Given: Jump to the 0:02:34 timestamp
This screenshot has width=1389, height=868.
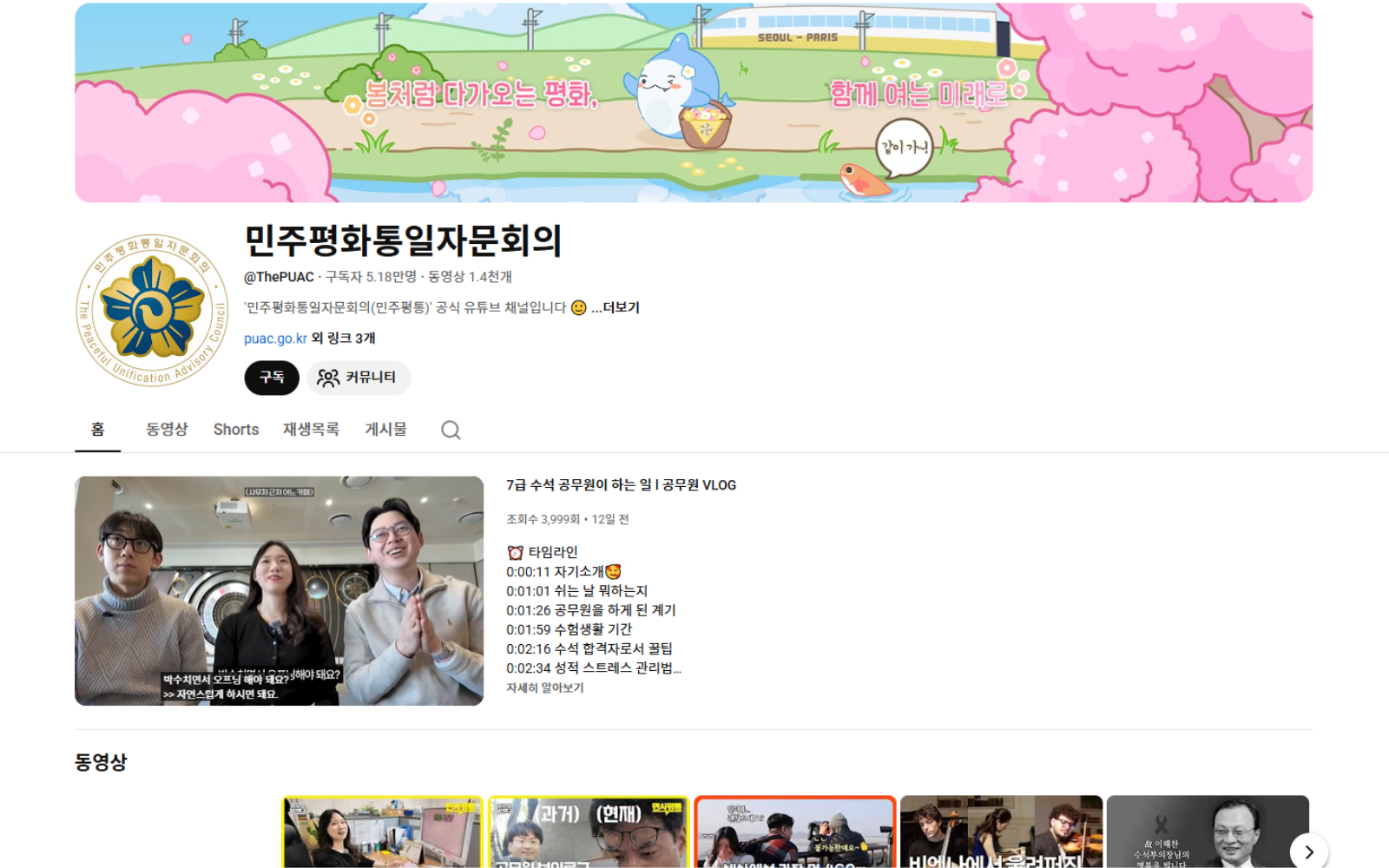Looking at the screenshot, I should (x=529, y=668).
